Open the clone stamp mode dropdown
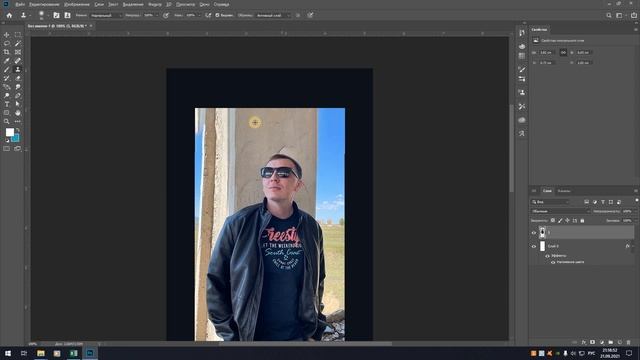The width and height of the screenshot is (640, 360). tap(106, 15)
